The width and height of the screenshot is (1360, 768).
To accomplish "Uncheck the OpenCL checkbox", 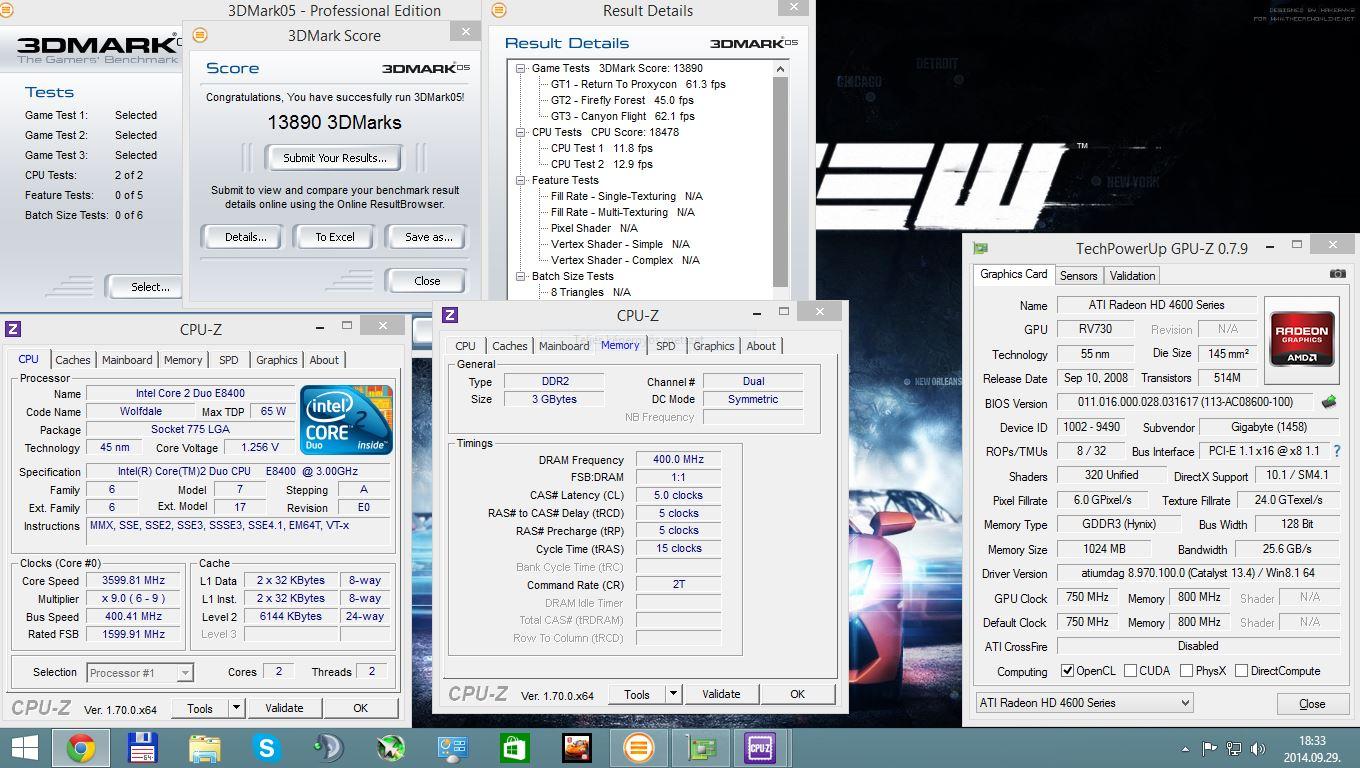I will coord(1067,671).
